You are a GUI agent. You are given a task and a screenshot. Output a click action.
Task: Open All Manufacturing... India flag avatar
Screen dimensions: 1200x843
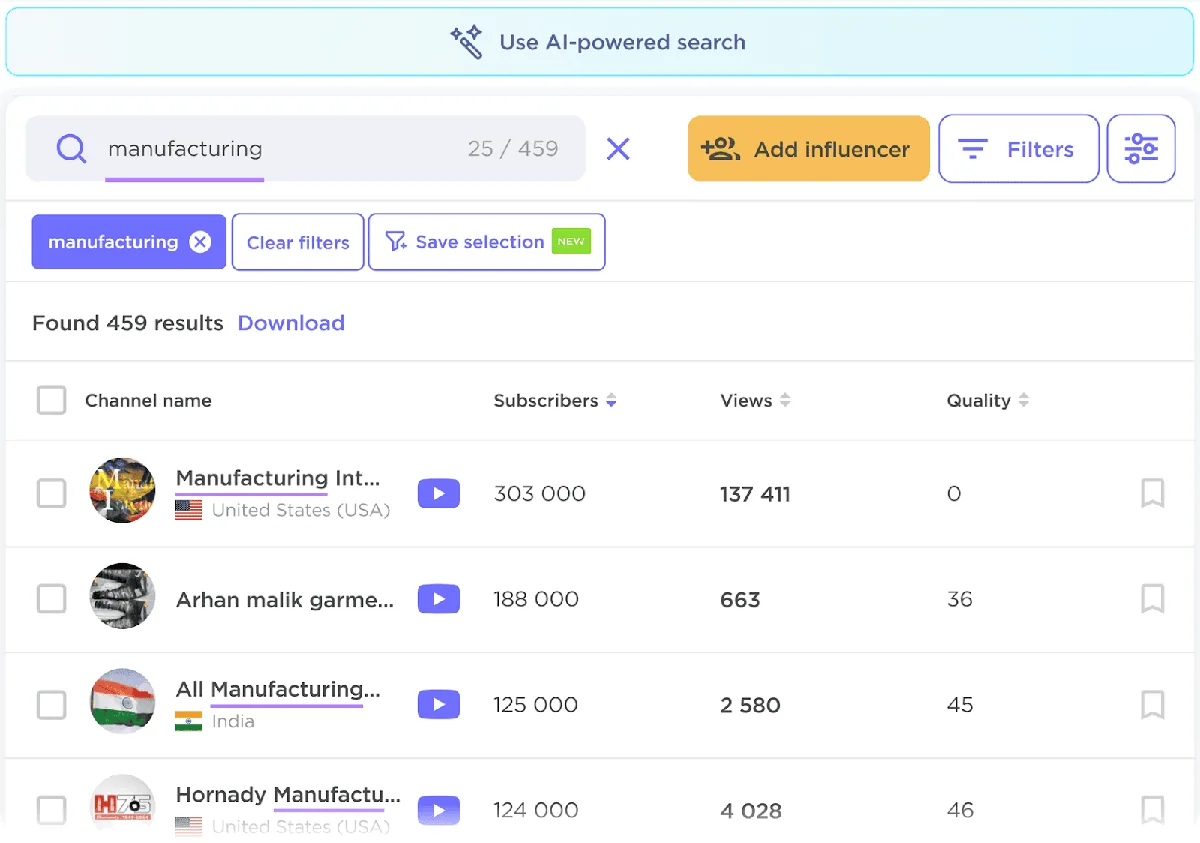[x=122, y=702]
